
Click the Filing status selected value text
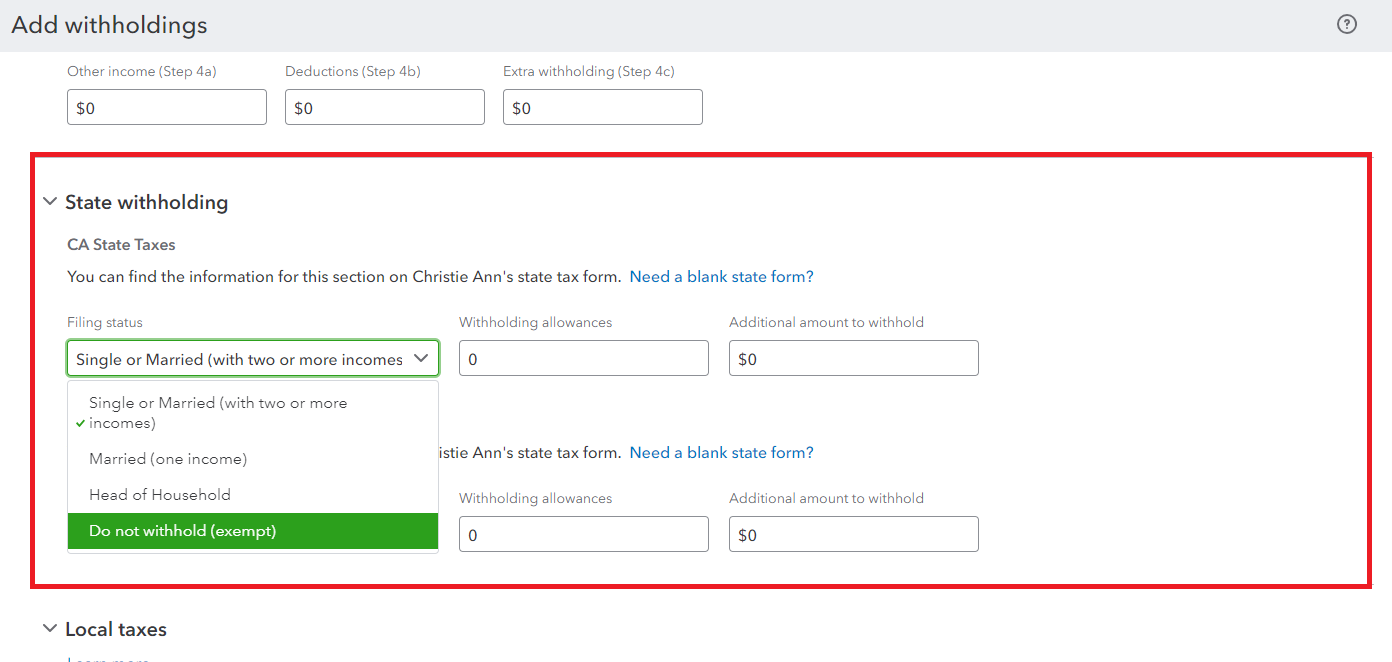coord(238,359)
